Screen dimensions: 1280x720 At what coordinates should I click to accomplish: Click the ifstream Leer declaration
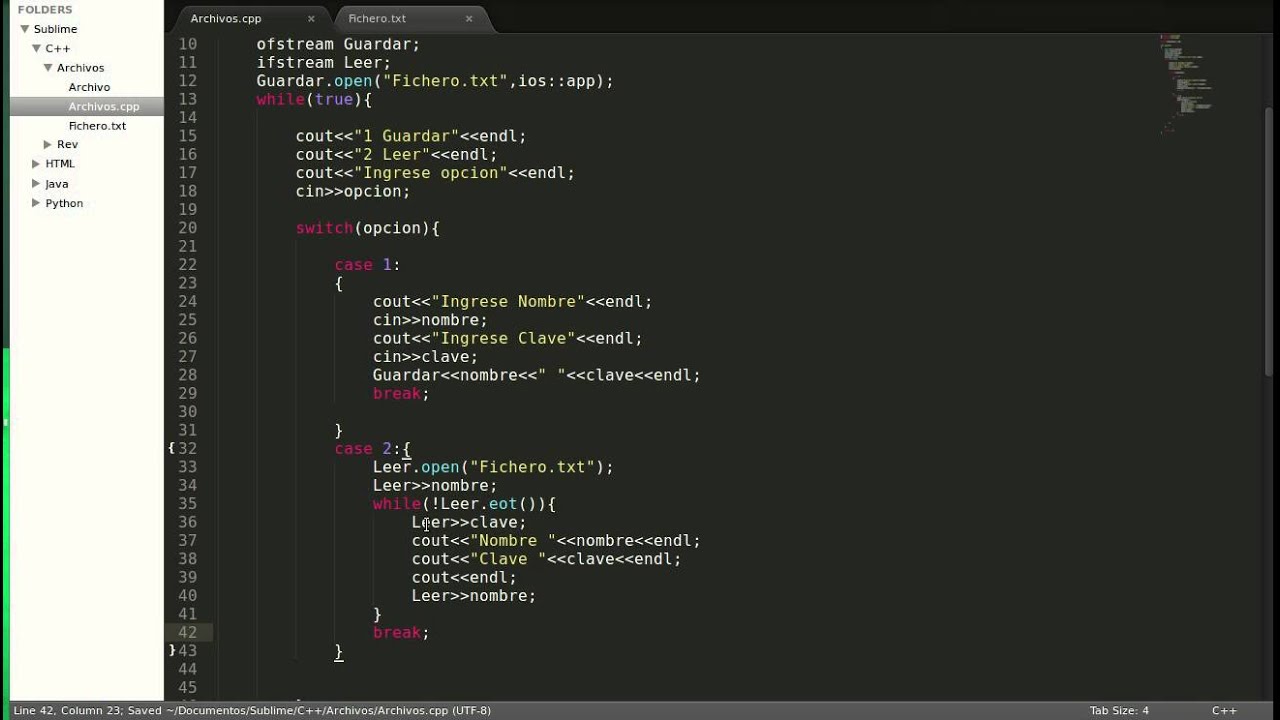click(x=323, y=62)
